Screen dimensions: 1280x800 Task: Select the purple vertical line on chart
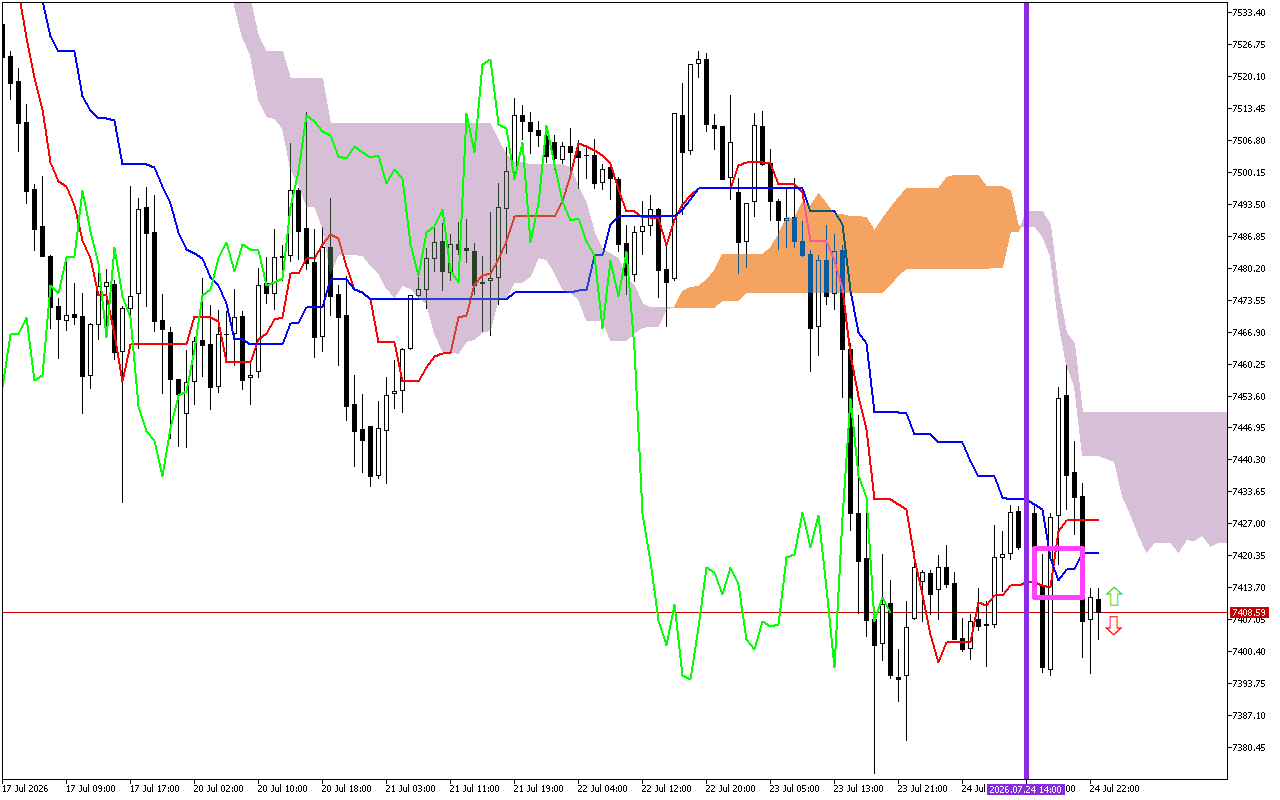[x=1026, y=390]
